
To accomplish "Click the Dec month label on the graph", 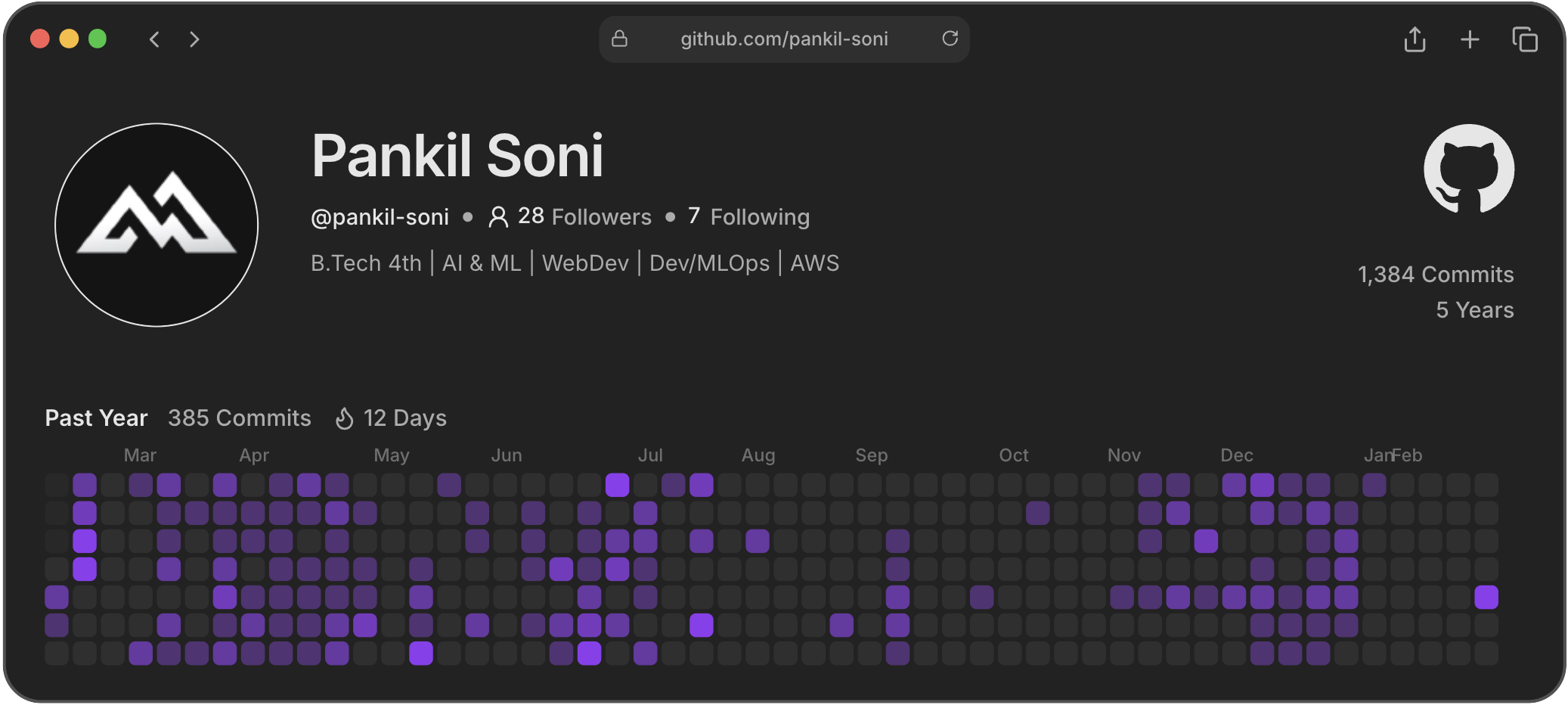I will [1237, 455].
